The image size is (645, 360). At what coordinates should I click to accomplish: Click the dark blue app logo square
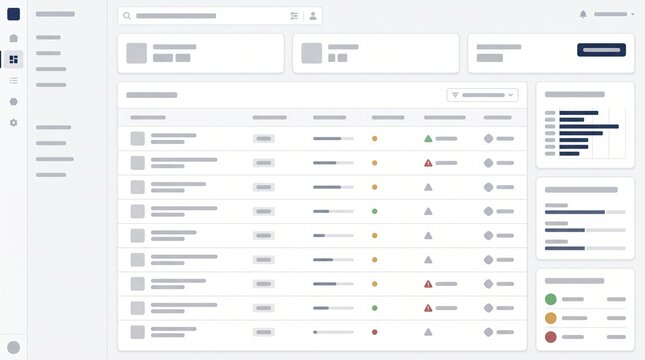point(14,14)
